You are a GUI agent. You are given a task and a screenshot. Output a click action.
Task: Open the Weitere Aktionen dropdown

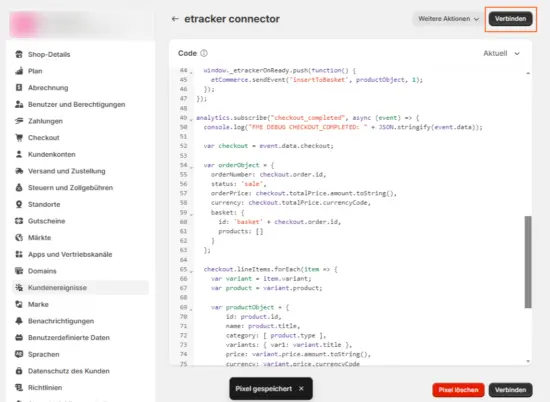[x=448, y=19]
